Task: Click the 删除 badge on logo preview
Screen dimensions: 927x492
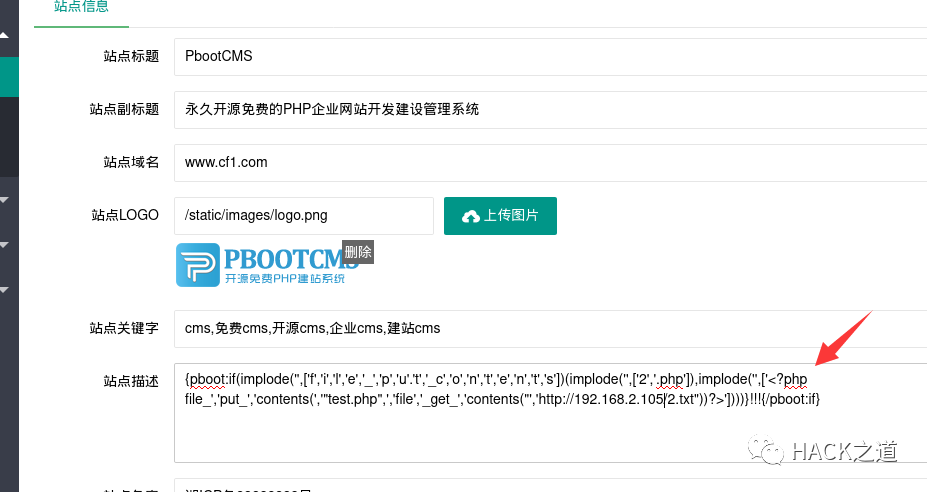Action: pos(358,252)
